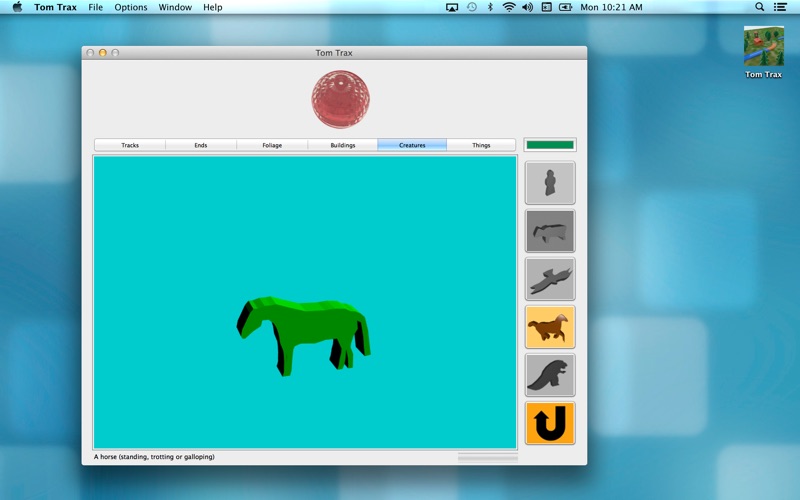
Task: Click the green horse in the preview
Action: coord(303,335)
